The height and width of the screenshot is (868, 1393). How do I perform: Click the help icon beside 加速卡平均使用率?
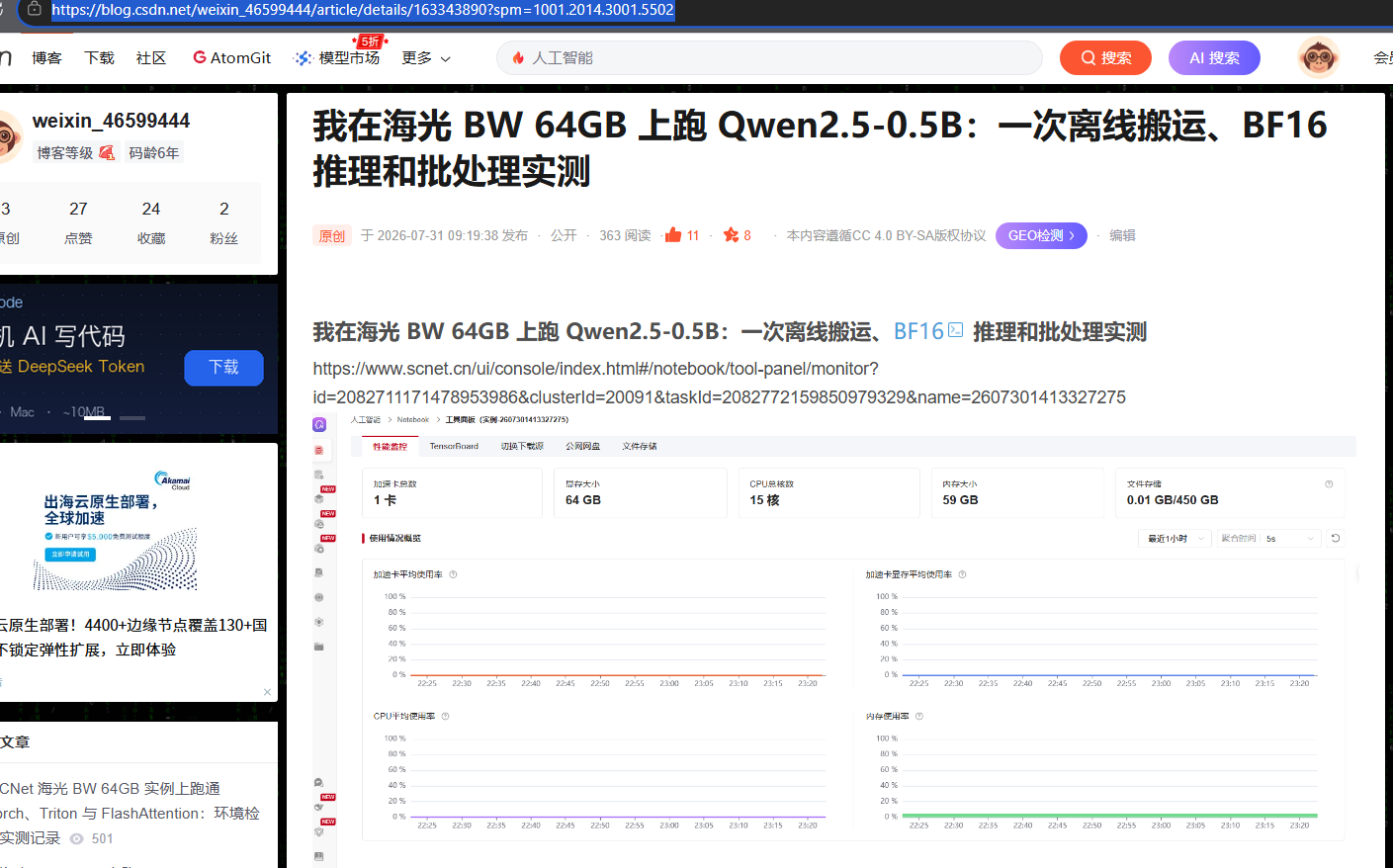click(453, 574)
